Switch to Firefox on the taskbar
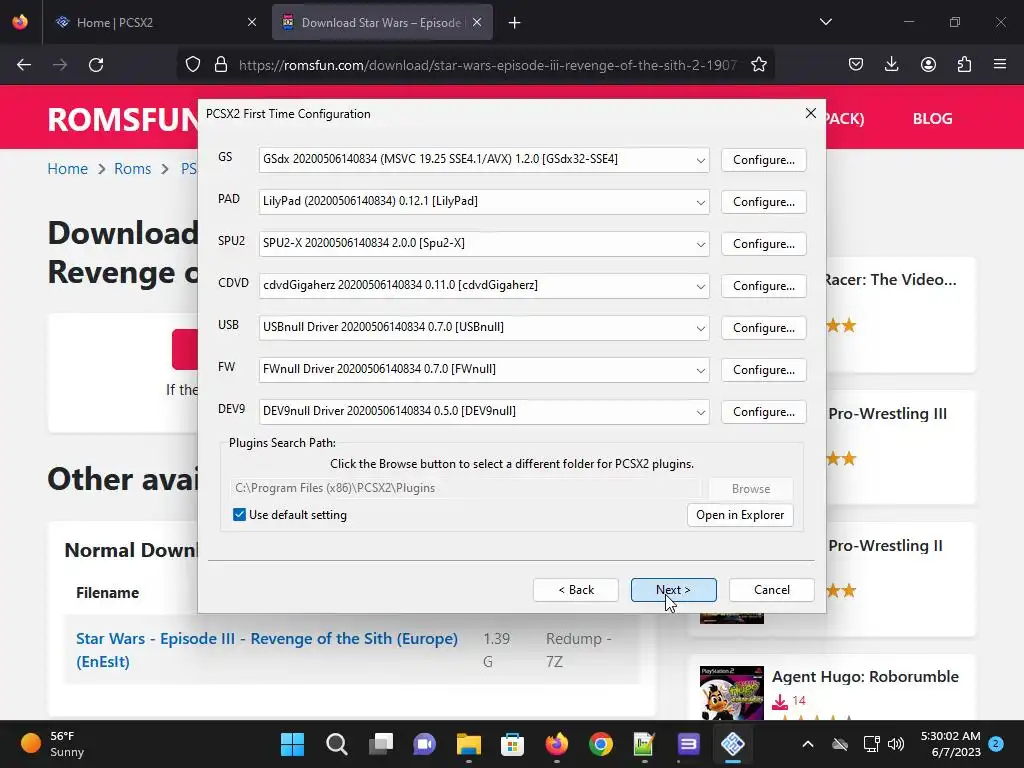1024x768 pixels. [556, 744]
